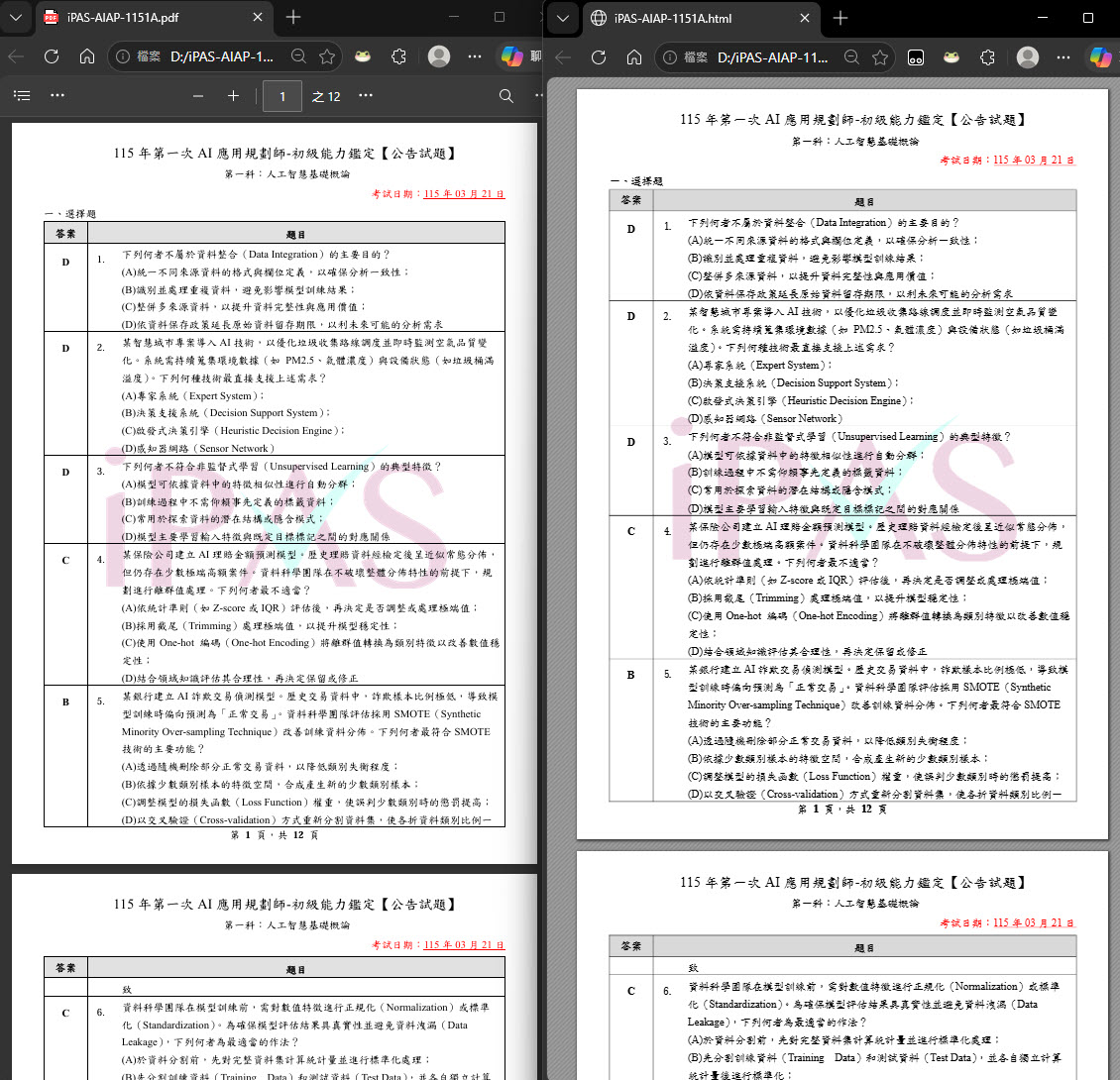Open more page options next to page count

point(366,96)
